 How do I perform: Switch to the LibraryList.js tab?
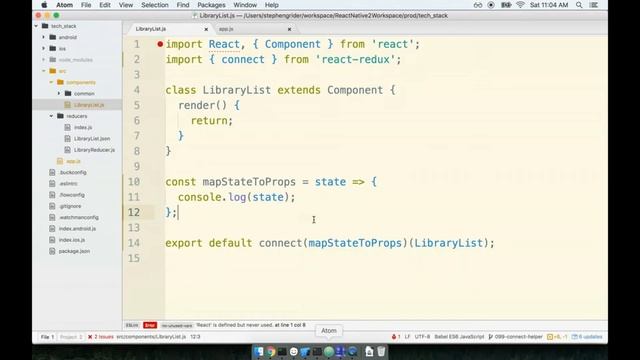pyautogui.click(x=151, y=29)
